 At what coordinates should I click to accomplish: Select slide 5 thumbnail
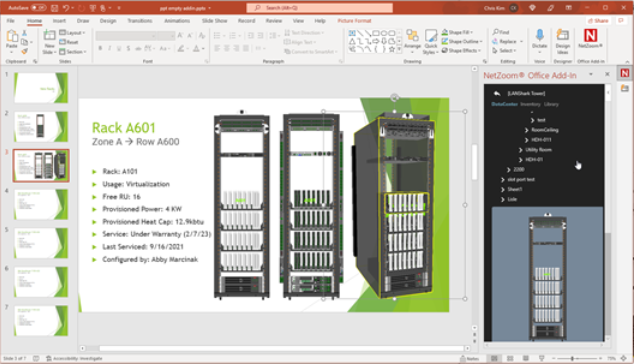tap(41, 243)
